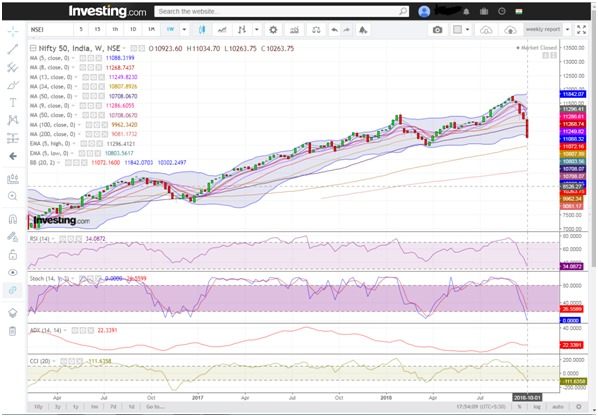Select the 1M timeframe

coord(151,29)
